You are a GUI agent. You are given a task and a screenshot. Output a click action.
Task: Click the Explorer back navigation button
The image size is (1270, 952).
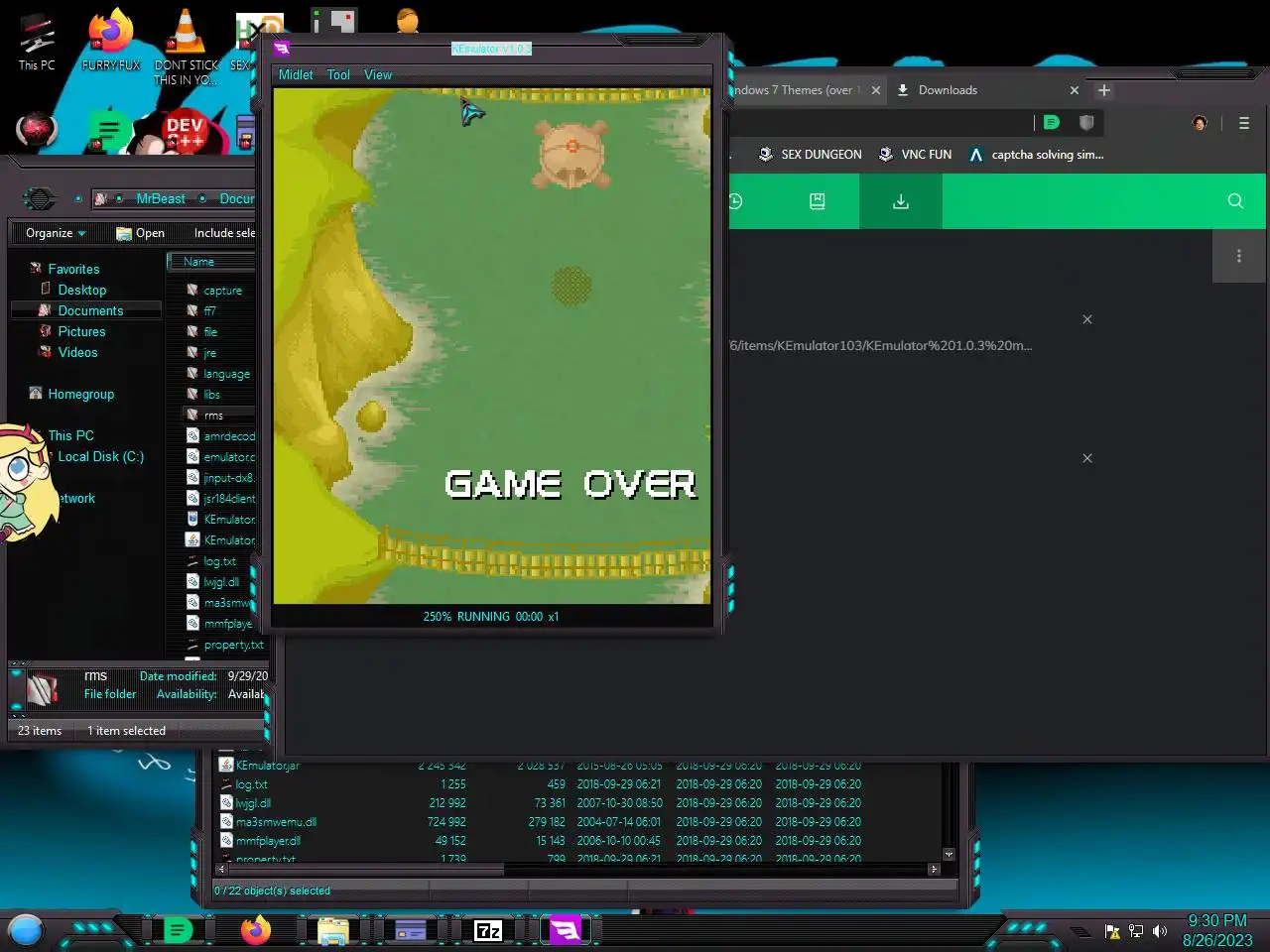[x=39, y=198]
